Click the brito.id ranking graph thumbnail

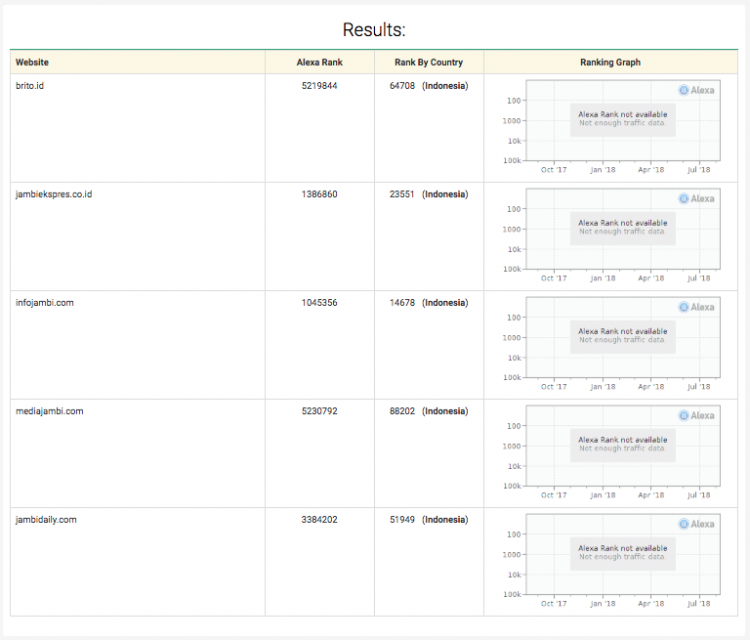610,127
